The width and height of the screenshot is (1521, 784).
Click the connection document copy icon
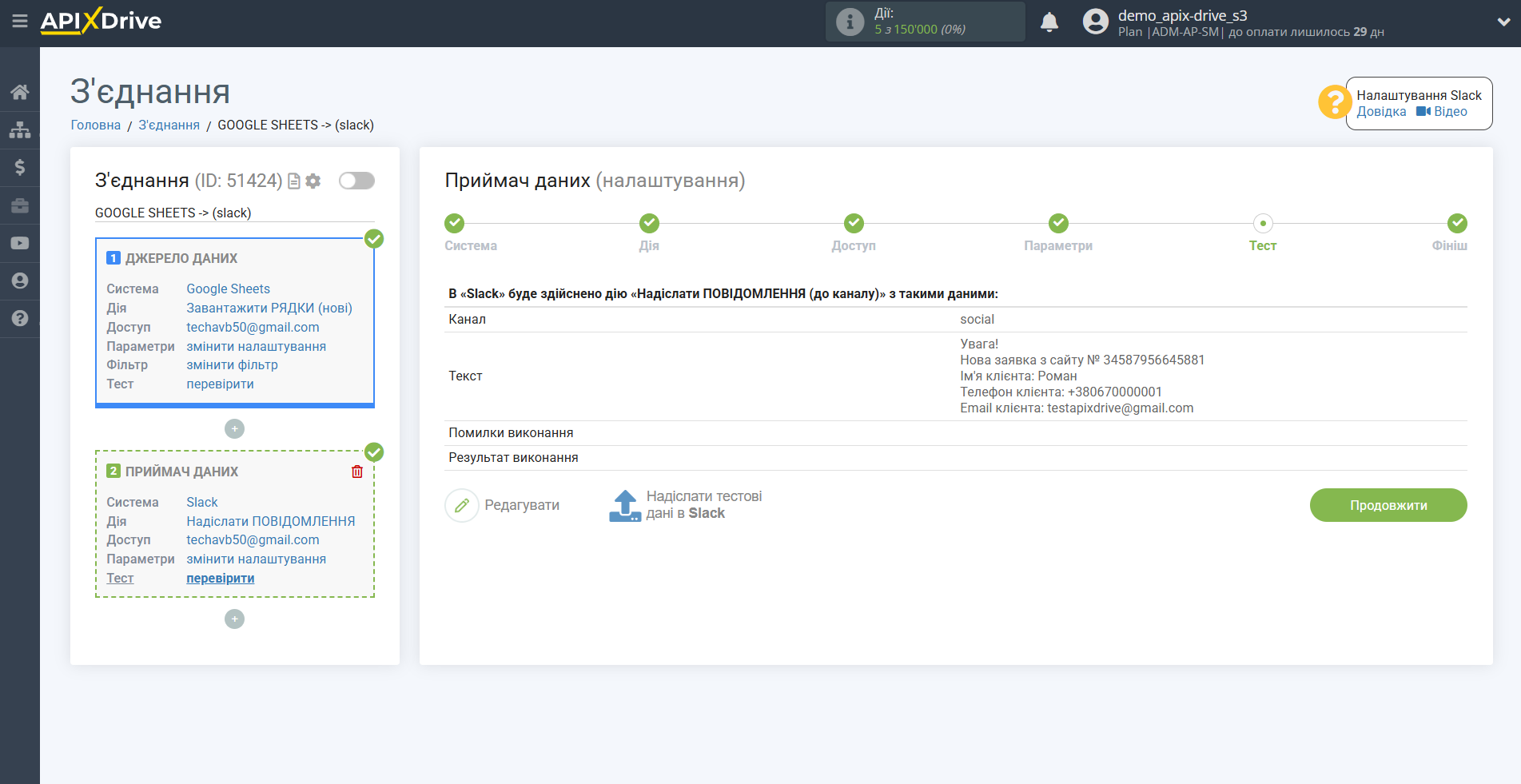point(294,181)
